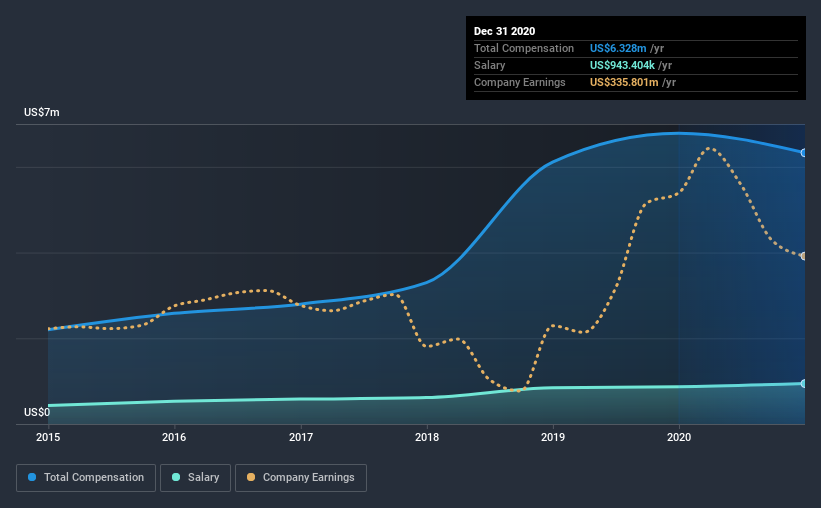Click the blue Total Compensation legend dot
The height and width of the screenshot is (508, 821).
coord(32,477)
